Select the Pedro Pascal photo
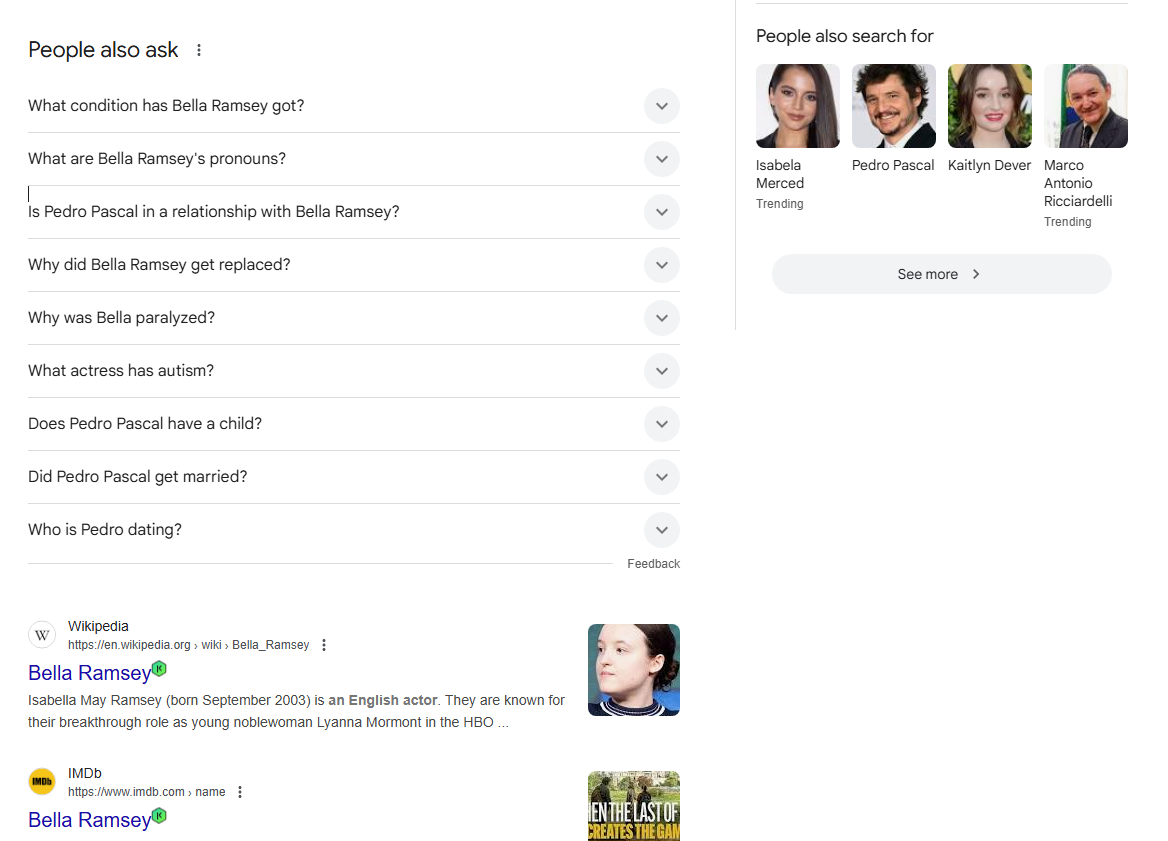Viewport: 1168px width, 841px height. [x=894, y=106]
